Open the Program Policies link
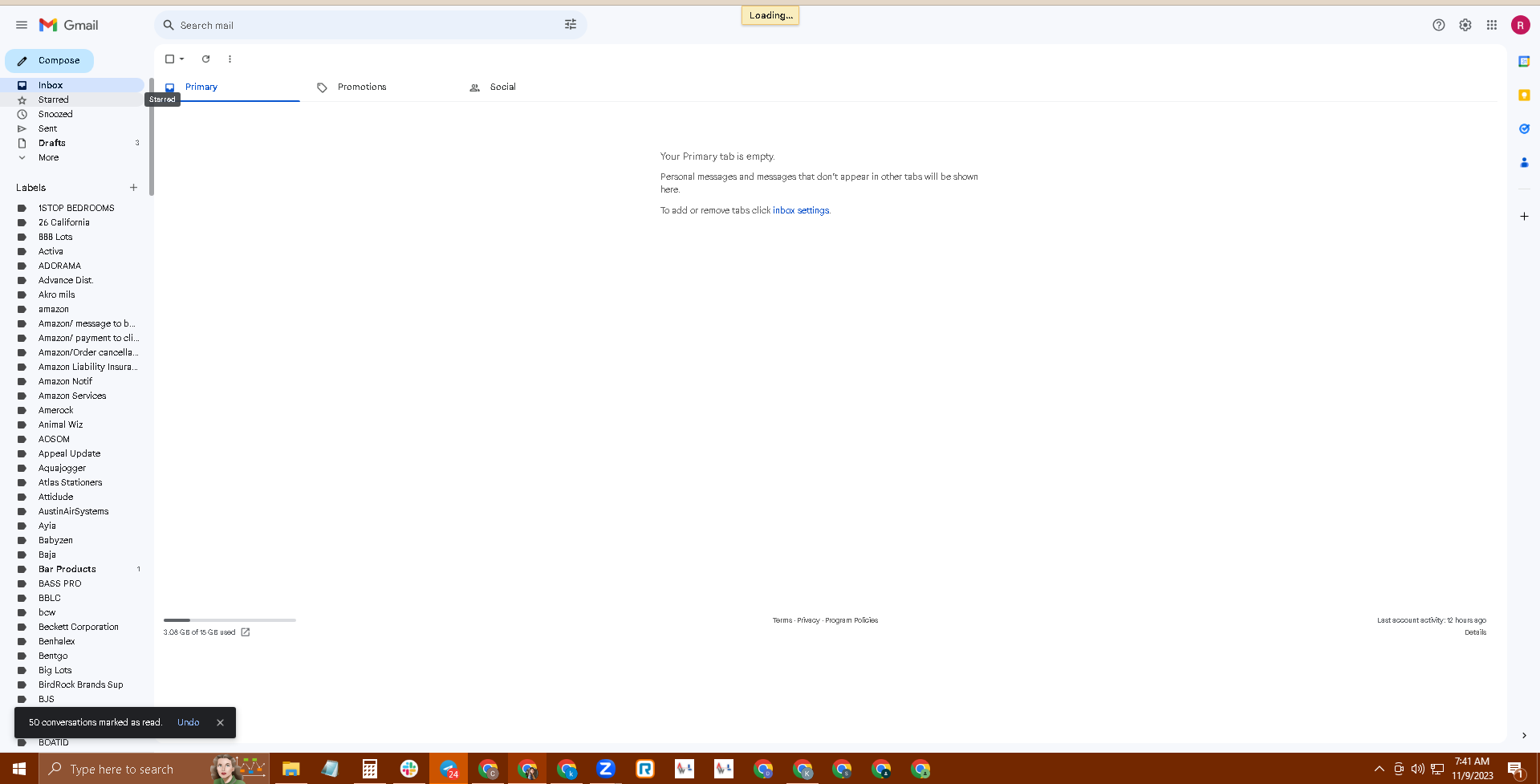This screenshot has width=1540, height=784. 851,620
